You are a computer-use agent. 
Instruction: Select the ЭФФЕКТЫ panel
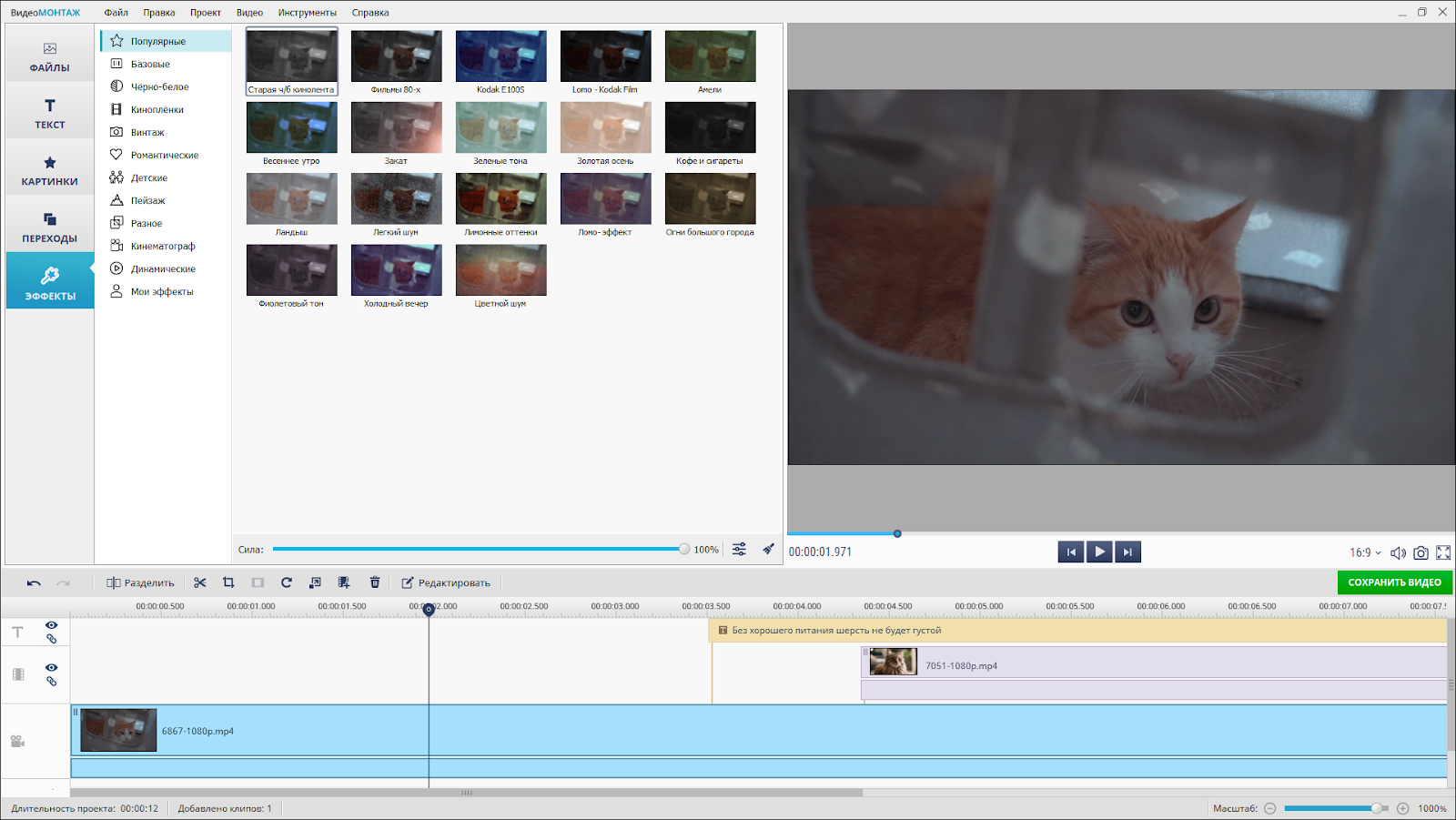click(x=49, y=282)
